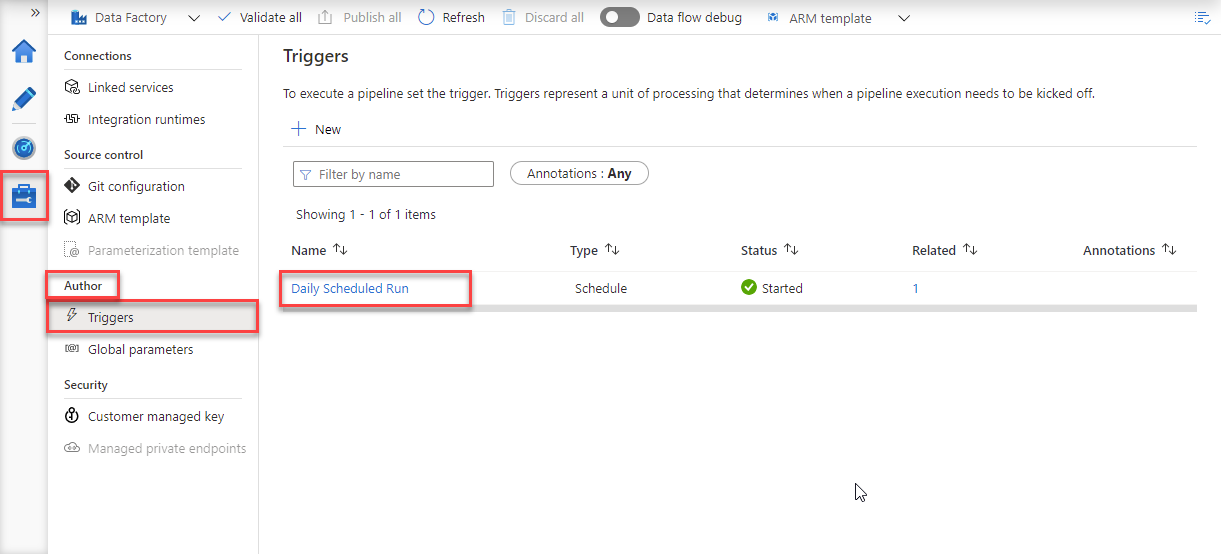Open the Home hub icon
This screenshot has width=1221, height=554.
(x=24, y=52)
